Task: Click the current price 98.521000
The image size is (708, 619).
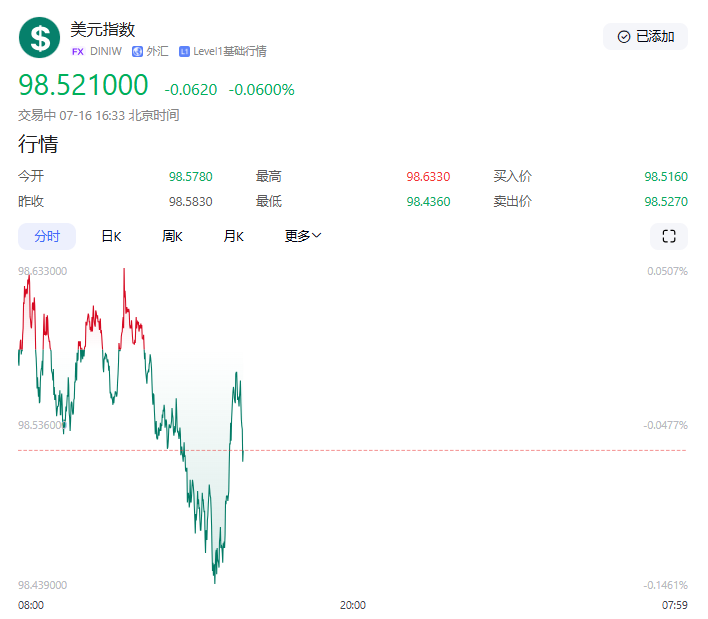Action: tap(83, 86)
